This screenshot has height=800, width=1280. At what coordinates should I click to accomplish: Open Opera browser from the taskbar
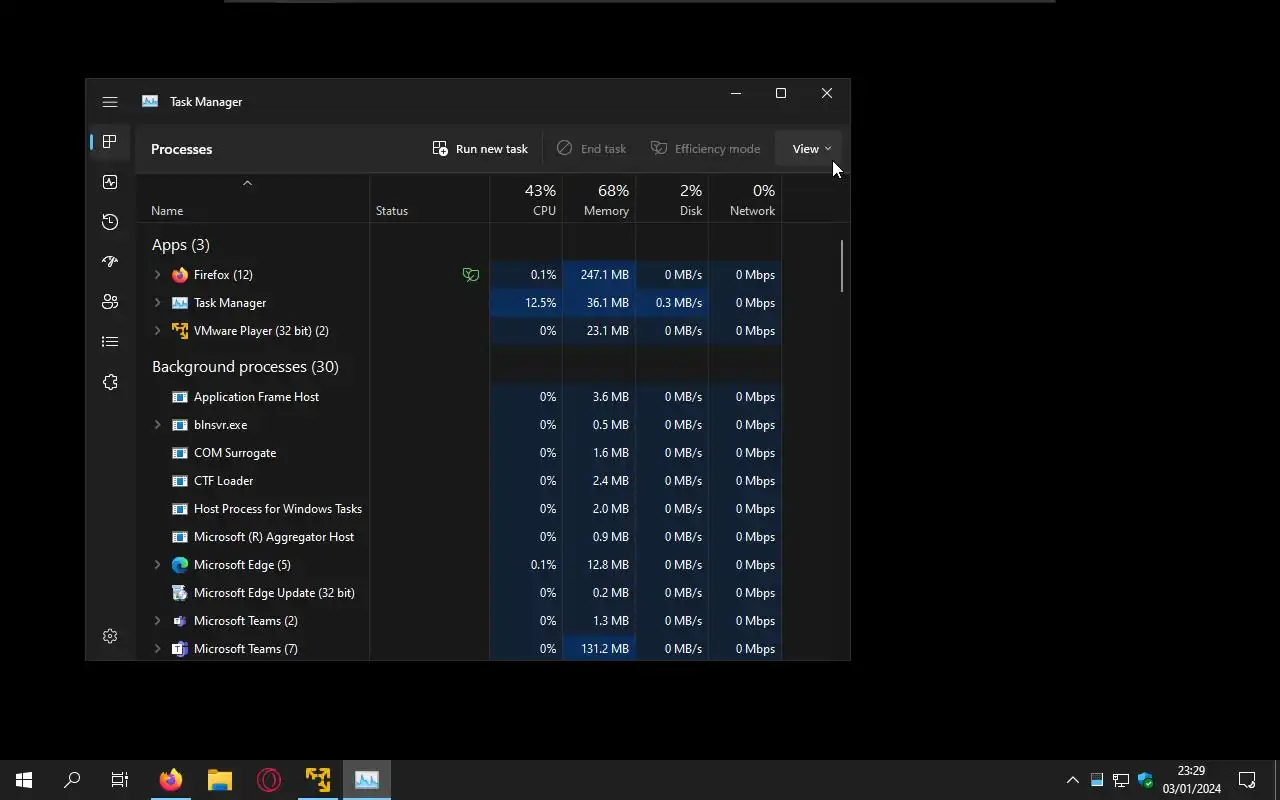(x=269, y=780)
